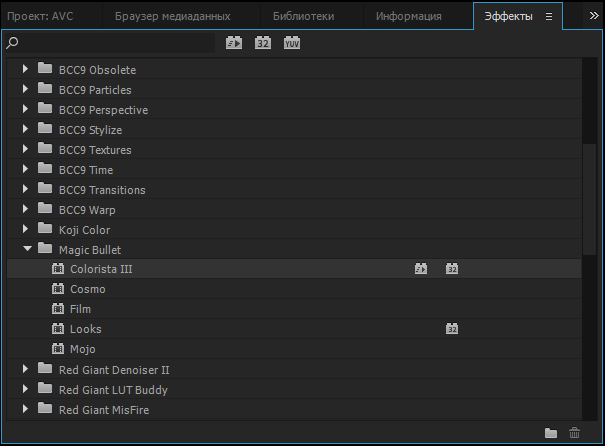The width and height of the screenshot is (605, 446).
Task: Expand the BCC9 Particles folder arrow
Action: 25,89
